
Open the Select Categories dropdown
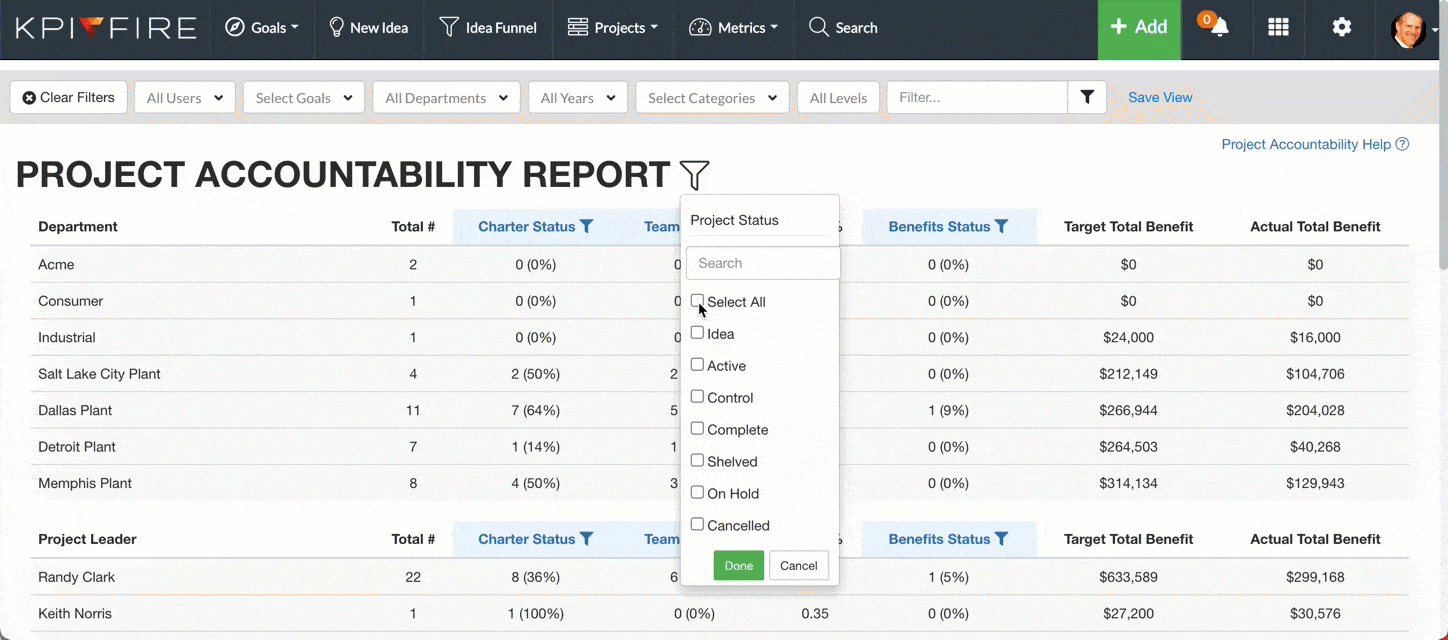712,97
